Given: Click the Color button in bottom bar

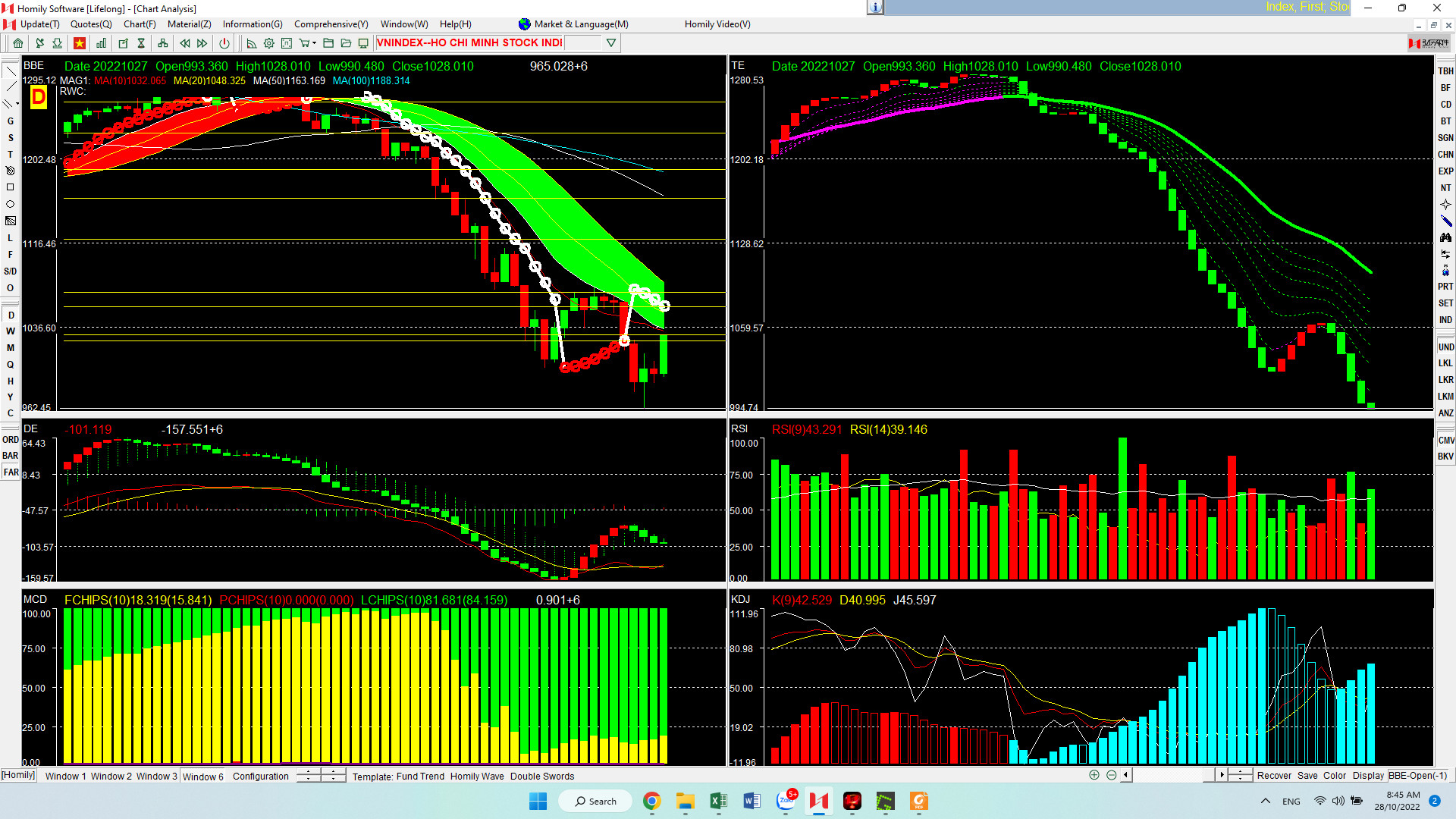Looking at the screenshot, I should (1334, 776).
